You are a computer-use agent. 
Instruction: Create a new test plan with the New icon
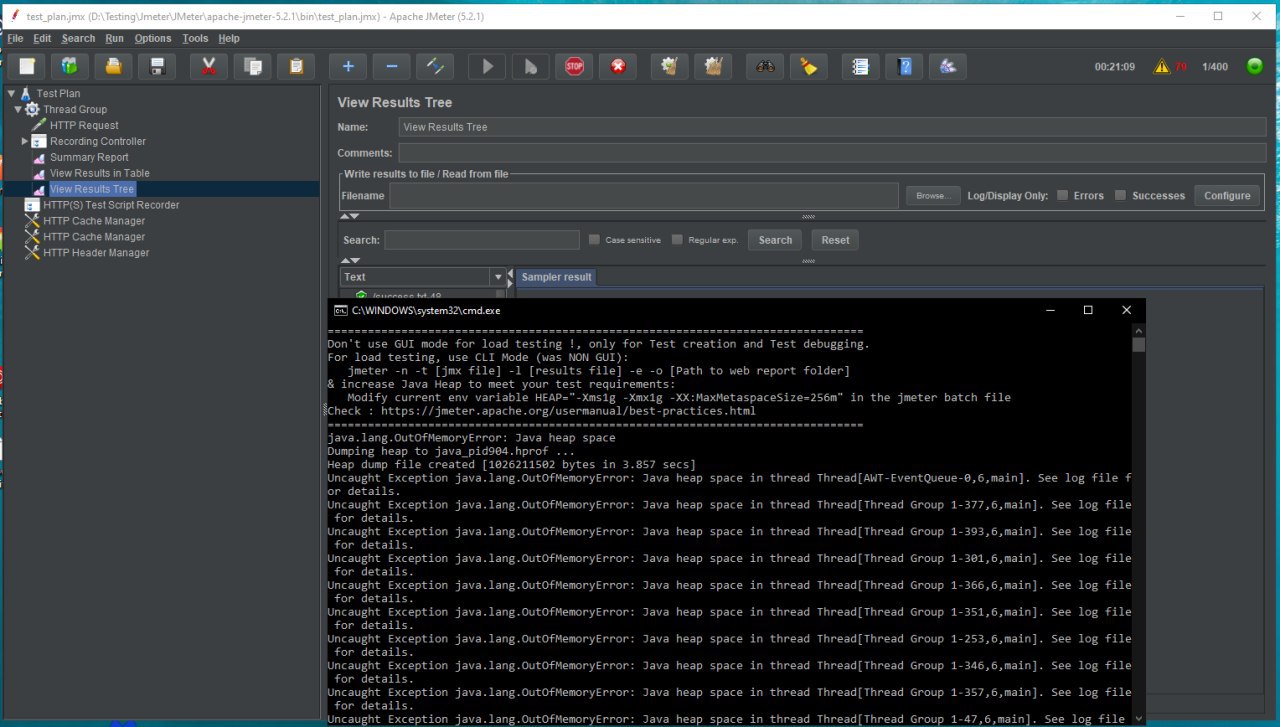pos(27,67)
